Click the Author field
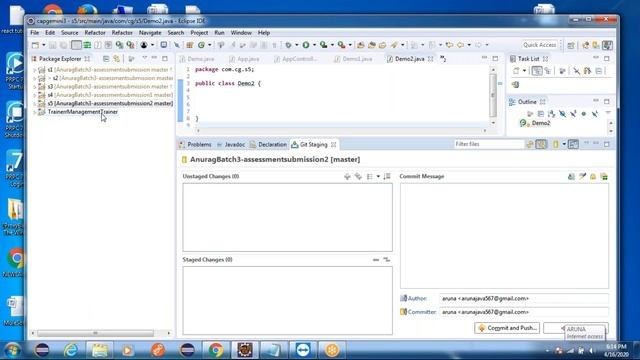The image size is (640, 360). [x=524, y=298]
